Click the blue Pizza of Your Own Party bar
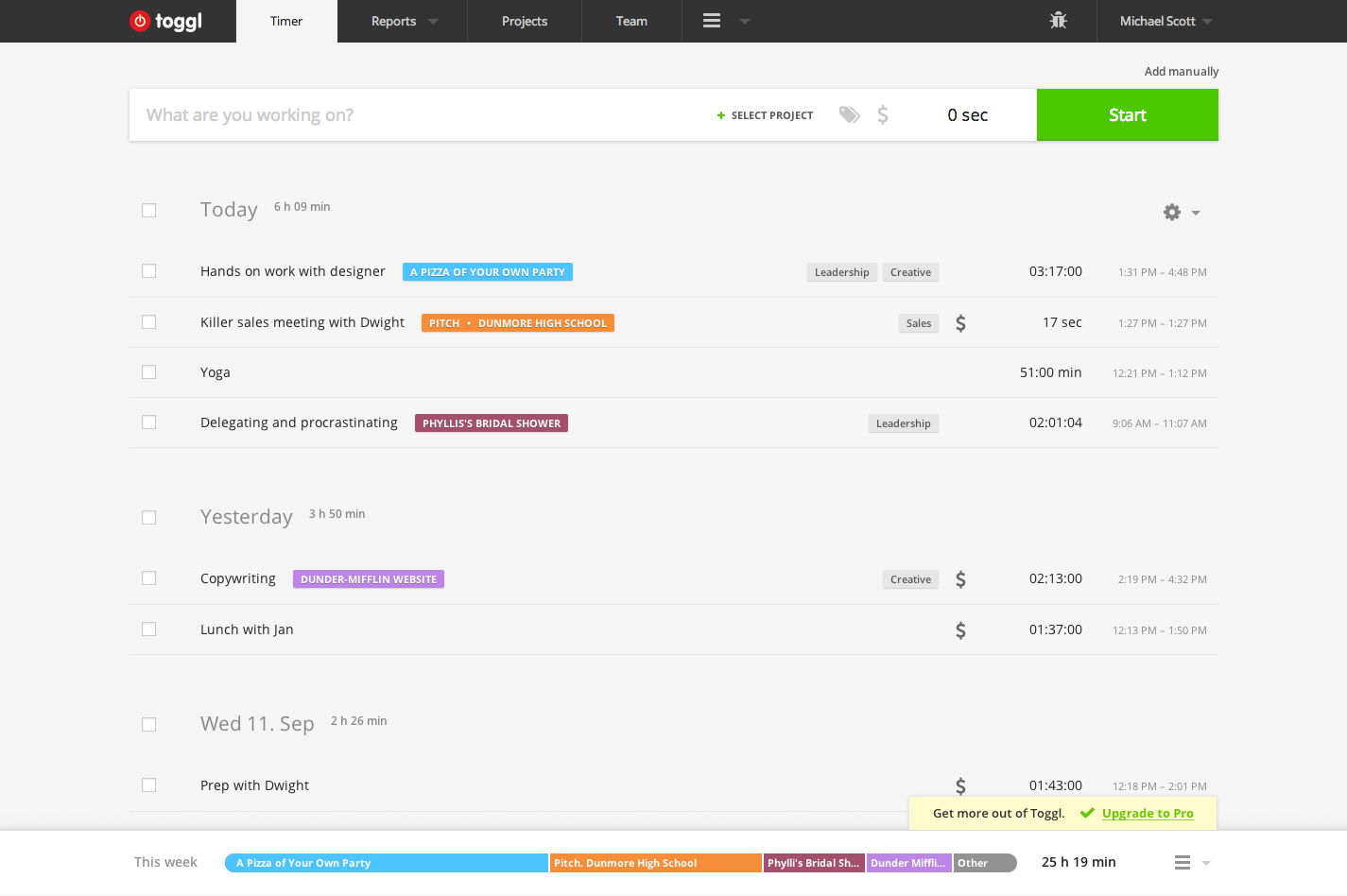Screen dimensions: 1347x896 [386, 863]
